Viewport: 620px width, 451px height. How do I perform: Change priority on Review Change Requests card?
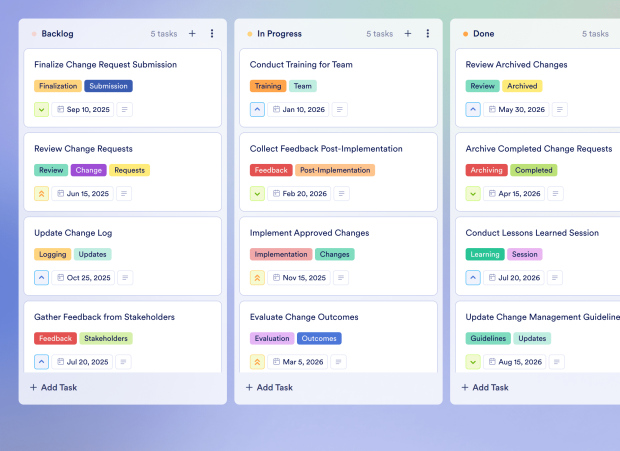pyautogui.click(x=42, y=194)
